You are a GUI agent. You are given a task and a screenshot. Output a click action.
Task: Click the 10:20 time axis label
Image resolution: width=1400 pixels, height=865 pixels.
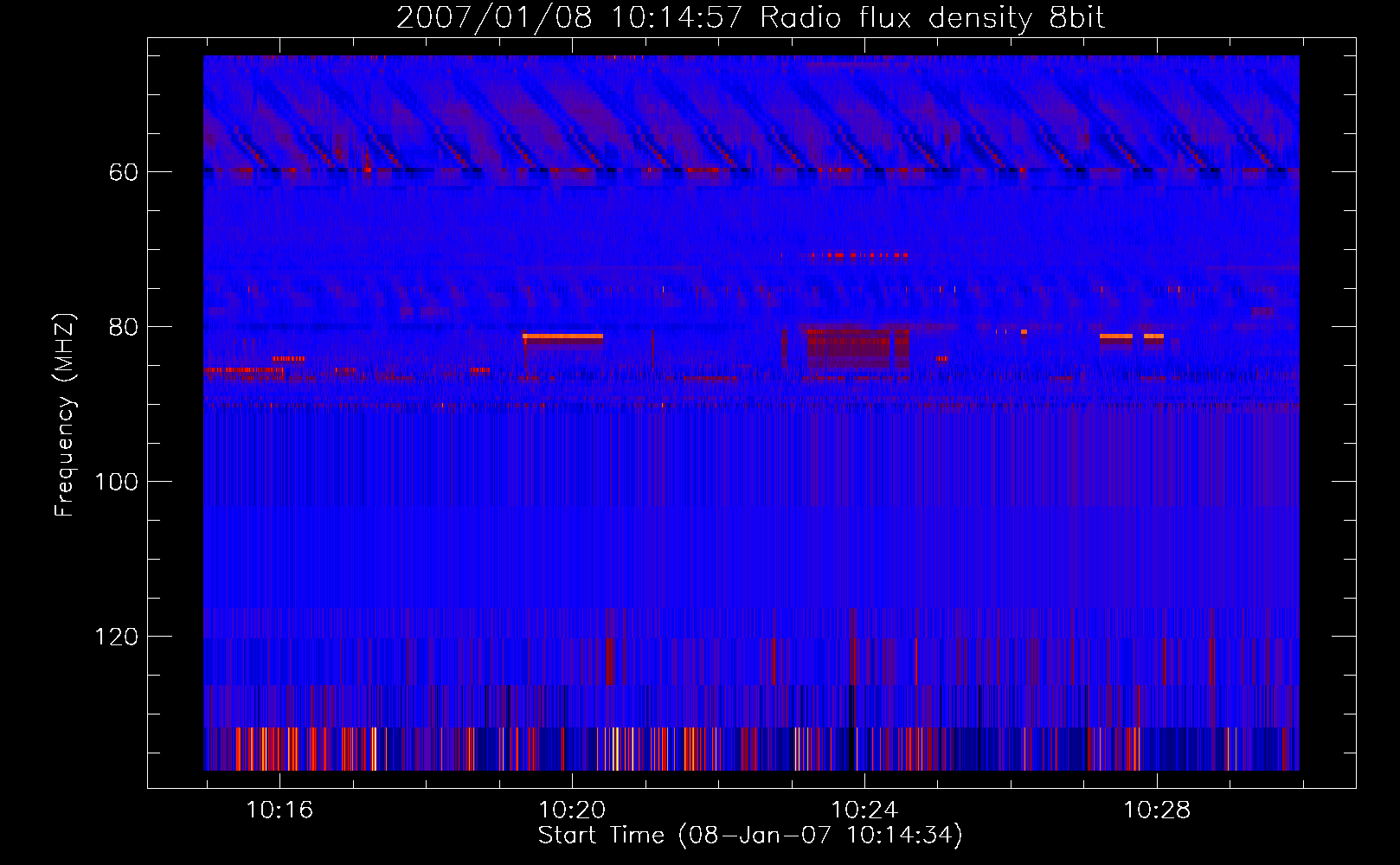coord(572,811)
